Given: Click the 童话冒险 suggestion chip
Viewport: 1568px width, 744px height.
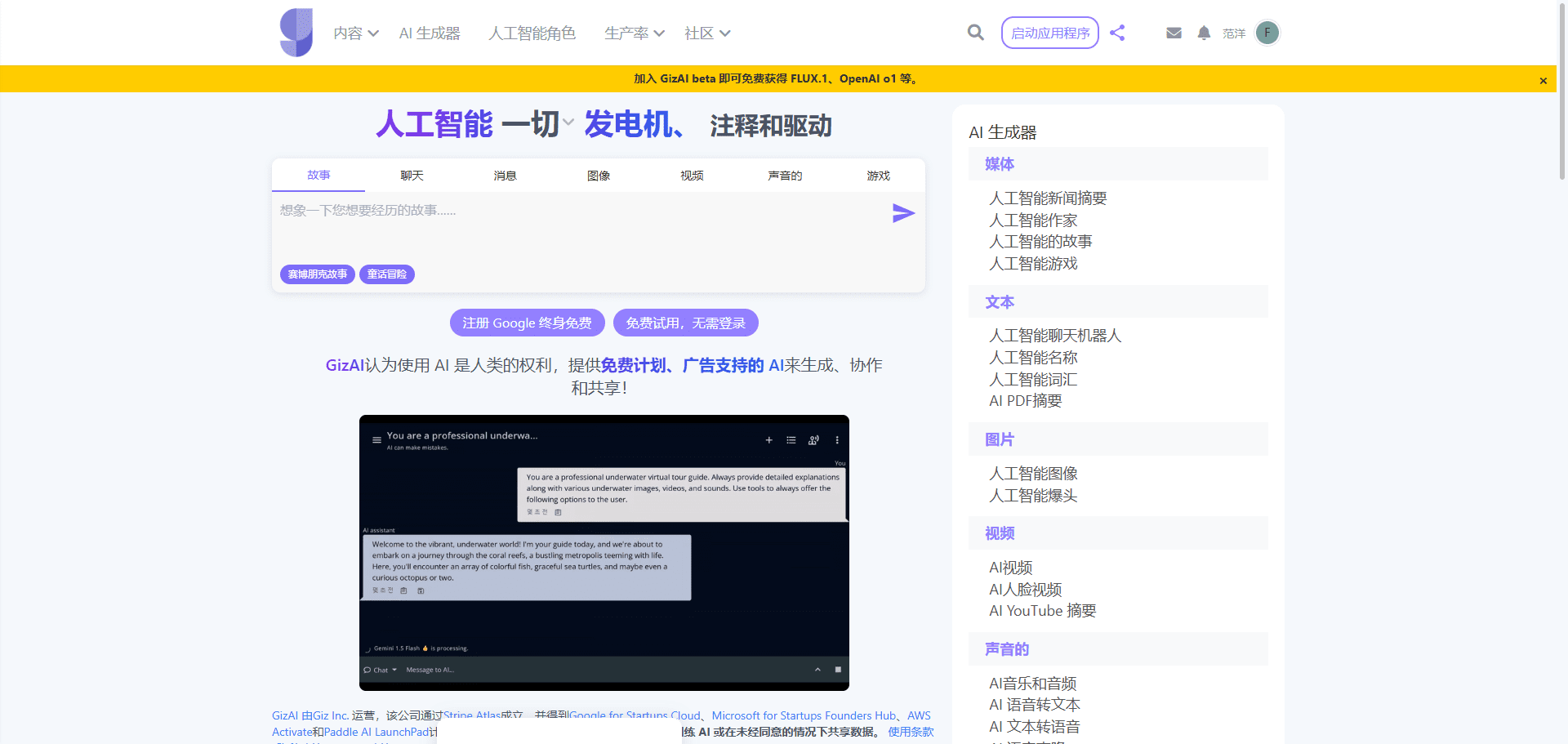Looking at the screenshot, I should coord(387,274).
